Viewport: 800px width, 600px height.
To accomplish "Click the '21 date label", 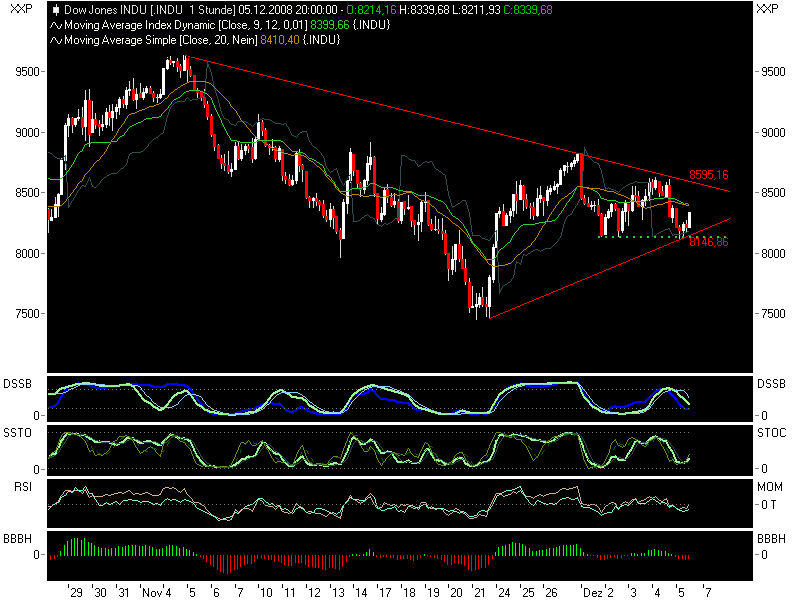I will 479,592.
